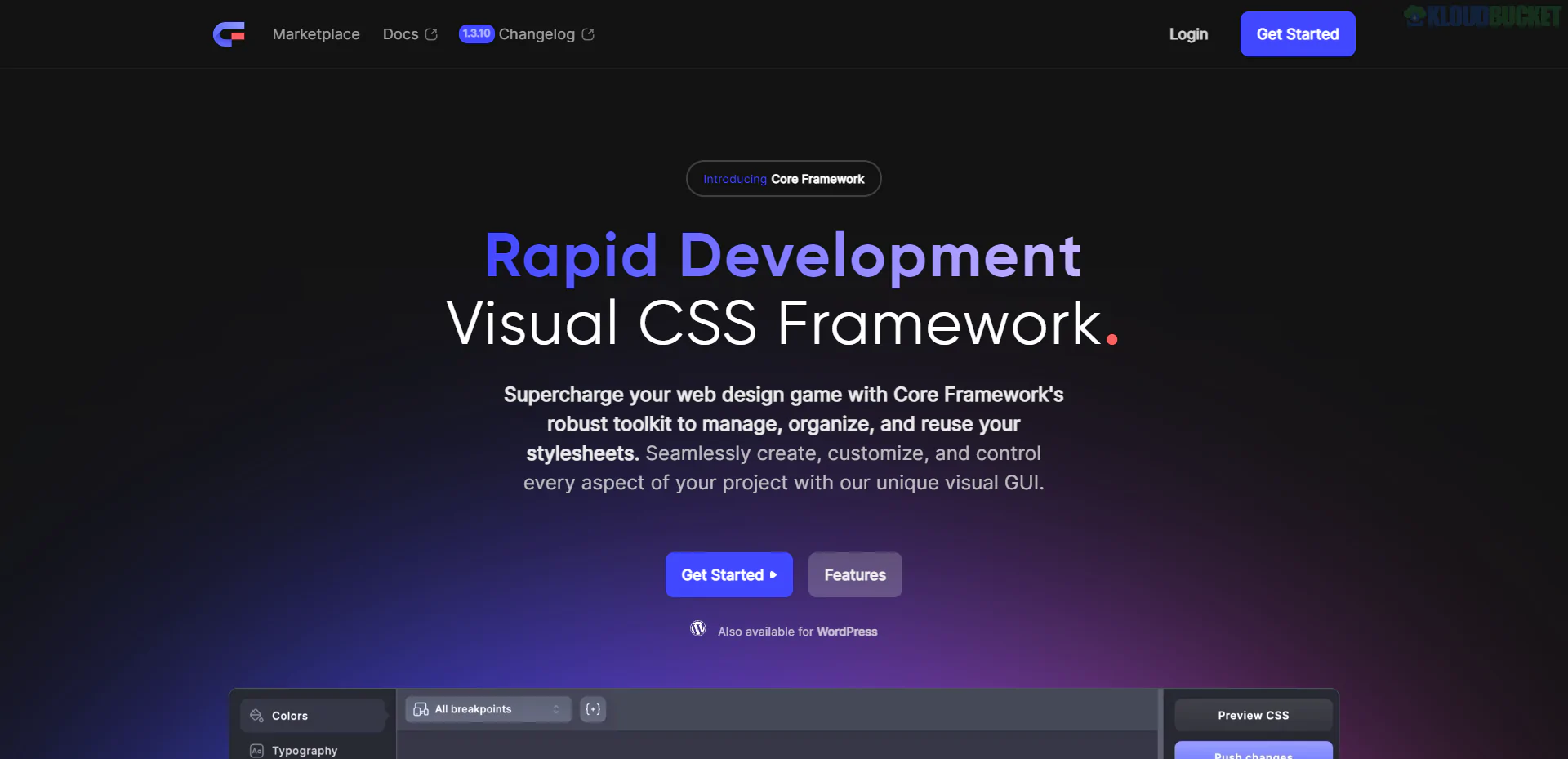Click the external link icon next to Changelog
This screenshot has height=759, width=1568.
point(589,34)
